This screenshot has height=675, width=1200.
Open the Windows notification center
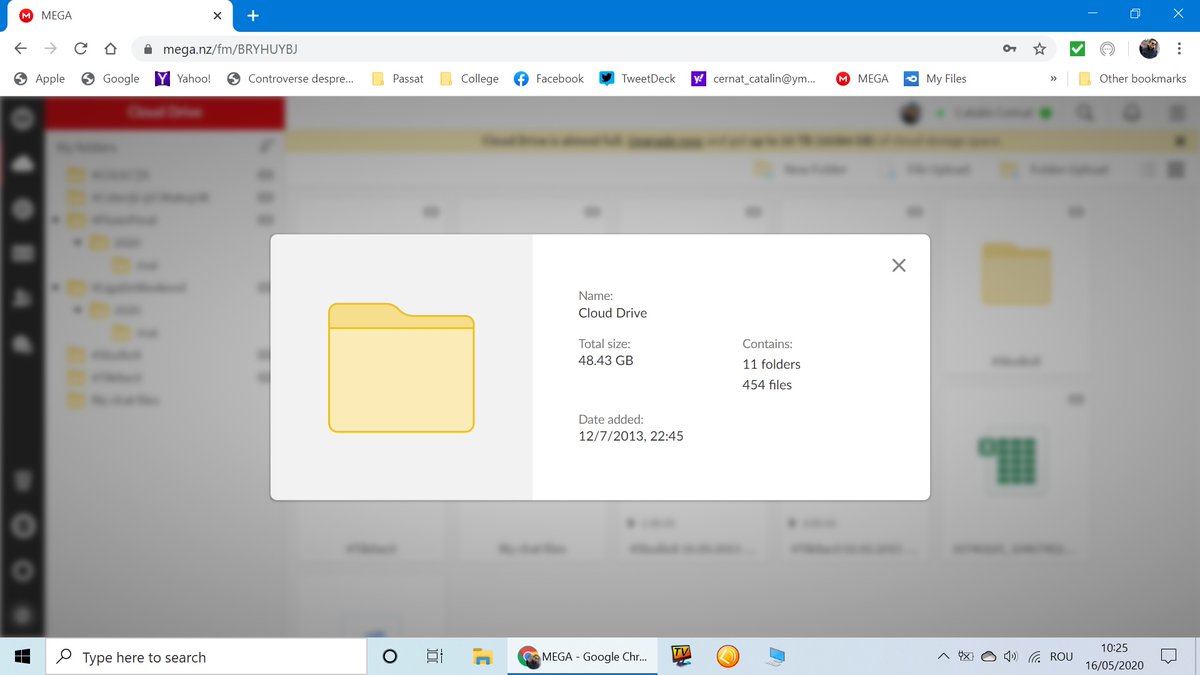coord(1168,656)
